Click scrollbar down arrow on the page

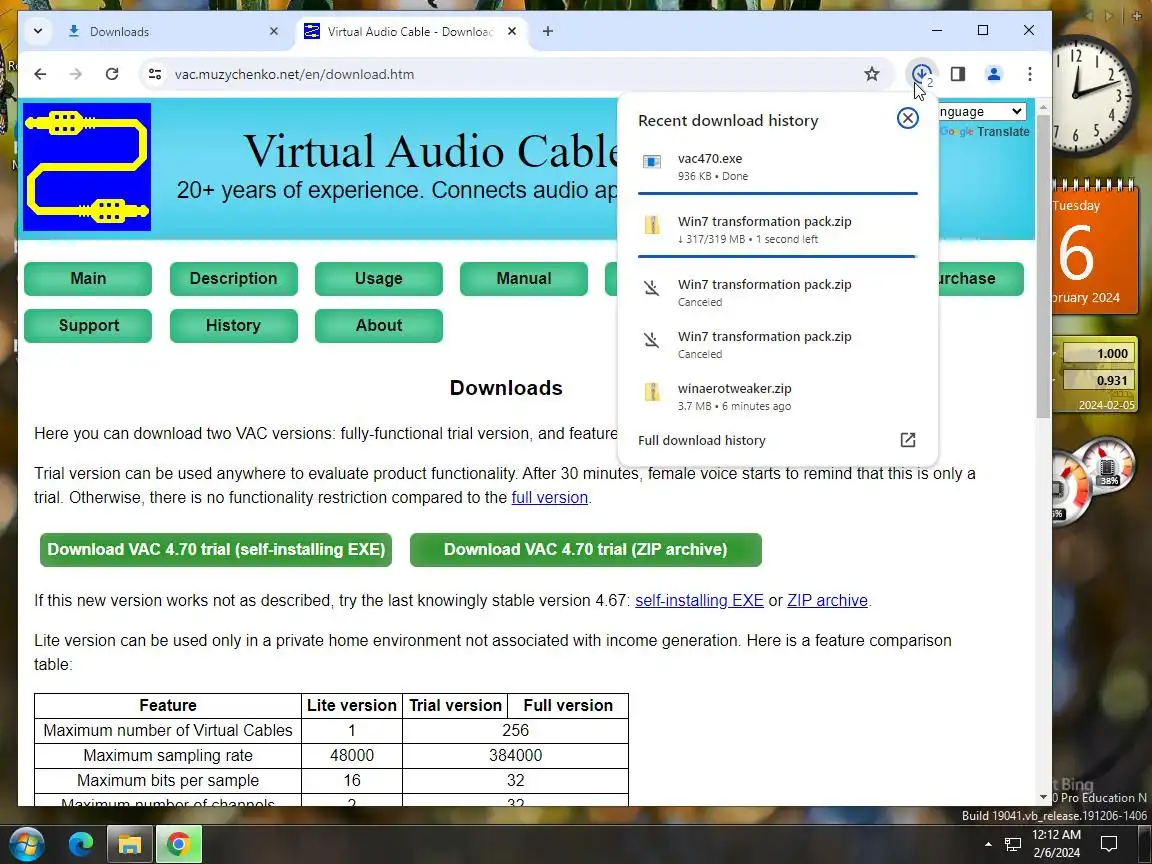[x=1043, y=797]
